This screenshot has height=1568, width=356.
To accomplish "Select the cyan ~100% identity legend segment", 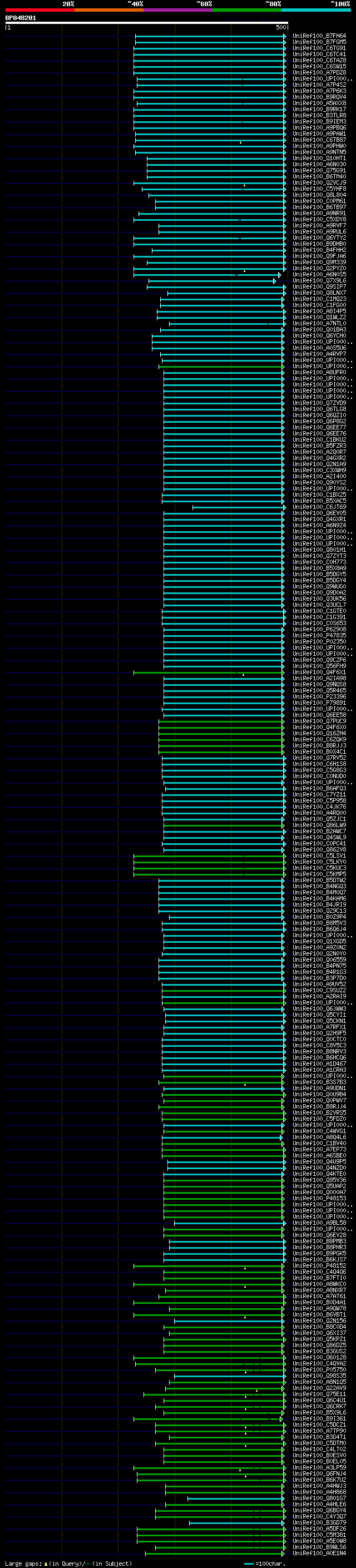I will tap(316, 10).
